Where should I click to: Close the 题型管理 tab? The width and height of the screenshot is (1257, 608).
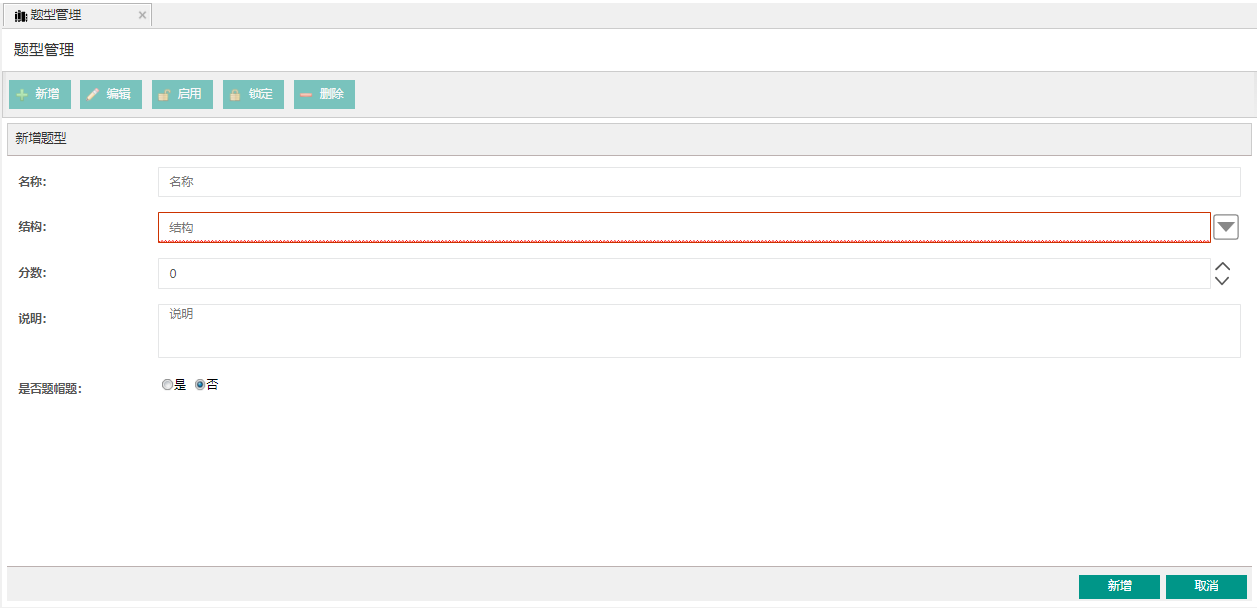click(142, 16)
